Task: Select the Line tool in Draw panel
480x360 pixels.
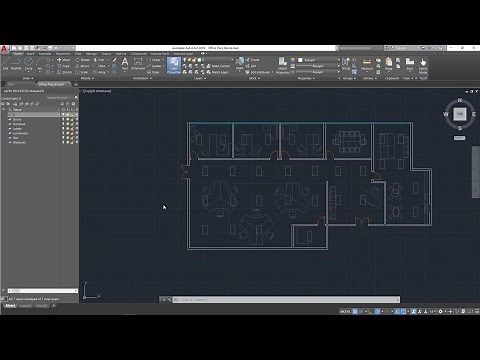Action: click(5, 63)
